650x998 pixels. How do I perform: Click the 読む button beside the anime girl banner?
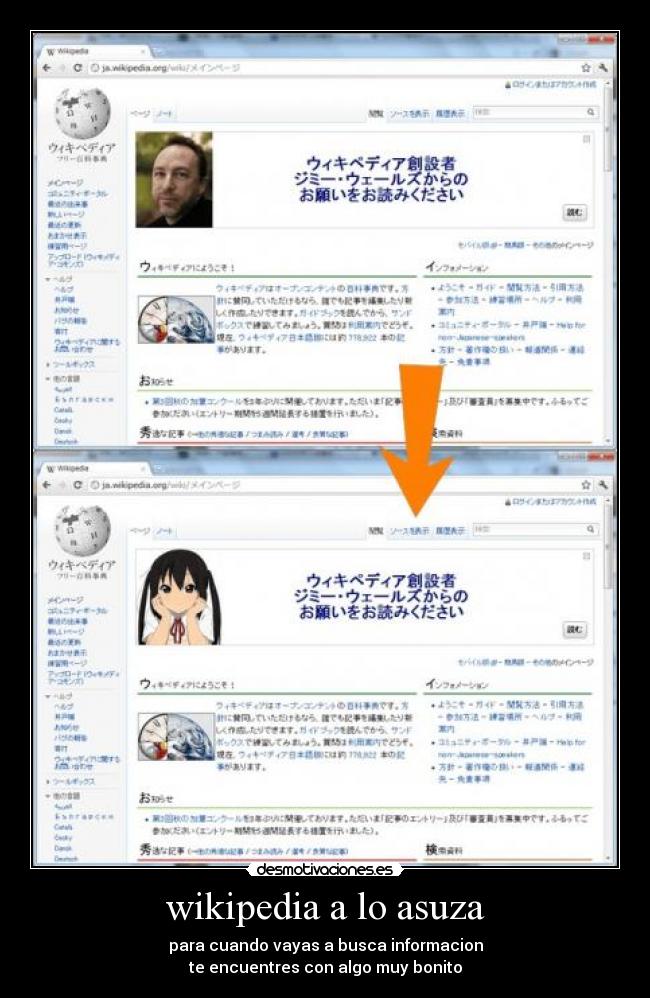click(574, 629)
